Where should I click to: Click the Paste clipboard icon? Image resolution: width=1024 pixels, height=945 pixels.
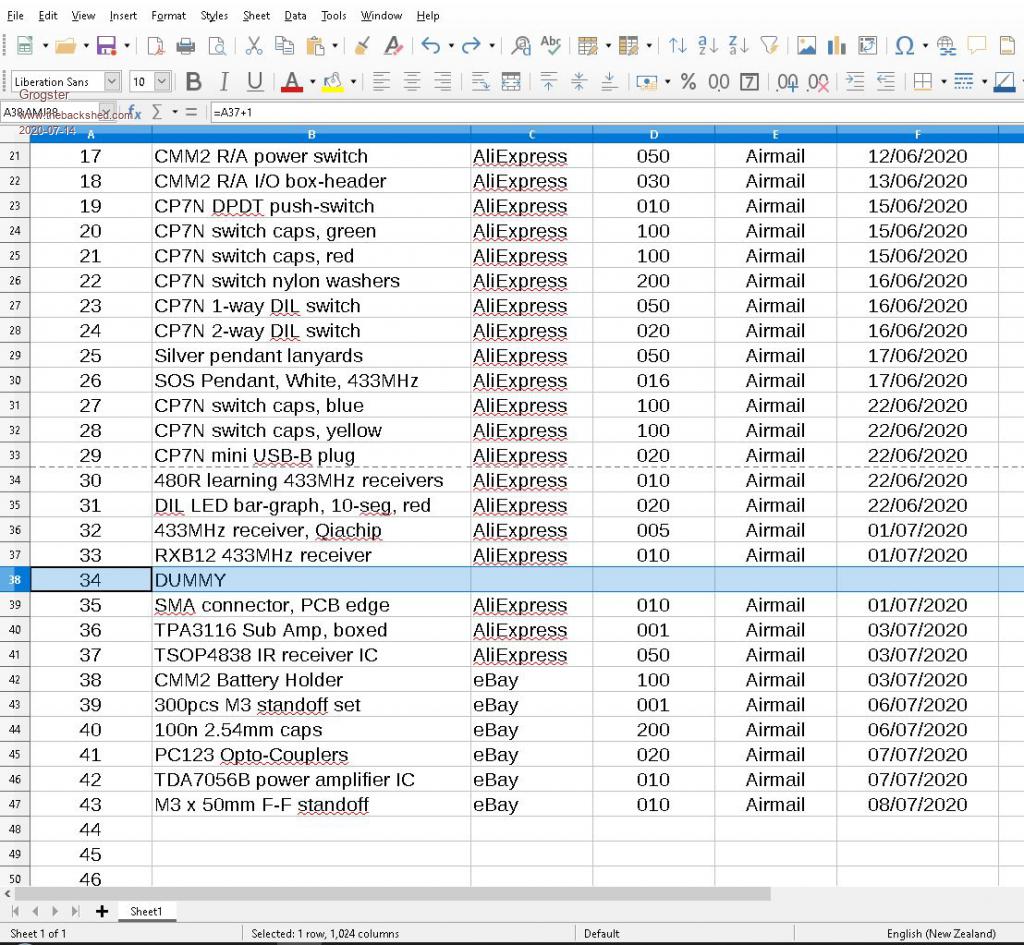pos(315,46)
